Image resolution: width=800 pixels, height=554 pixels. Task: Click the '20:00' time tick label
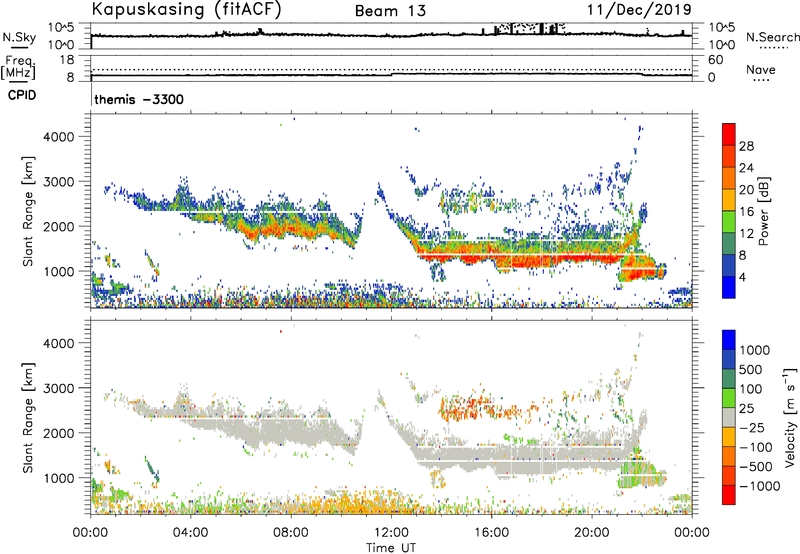[591, 533]
